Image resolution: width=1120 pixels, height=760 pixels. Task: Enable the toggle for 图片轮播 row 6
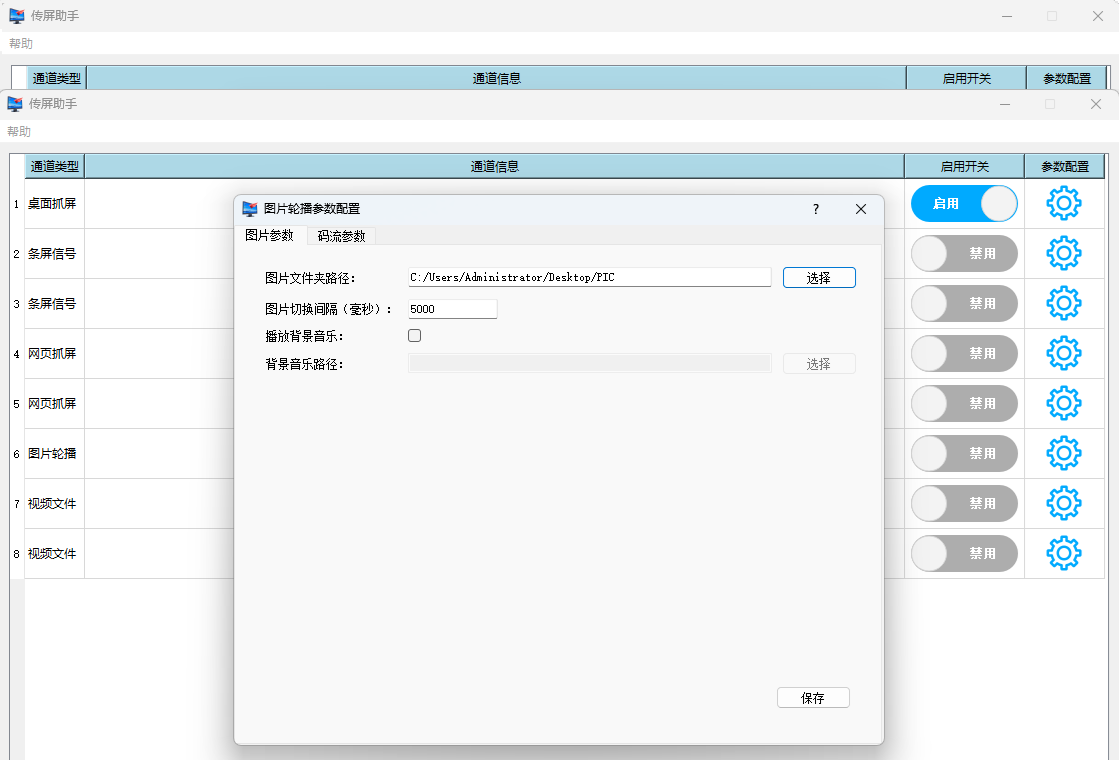[x=964, y=454]
